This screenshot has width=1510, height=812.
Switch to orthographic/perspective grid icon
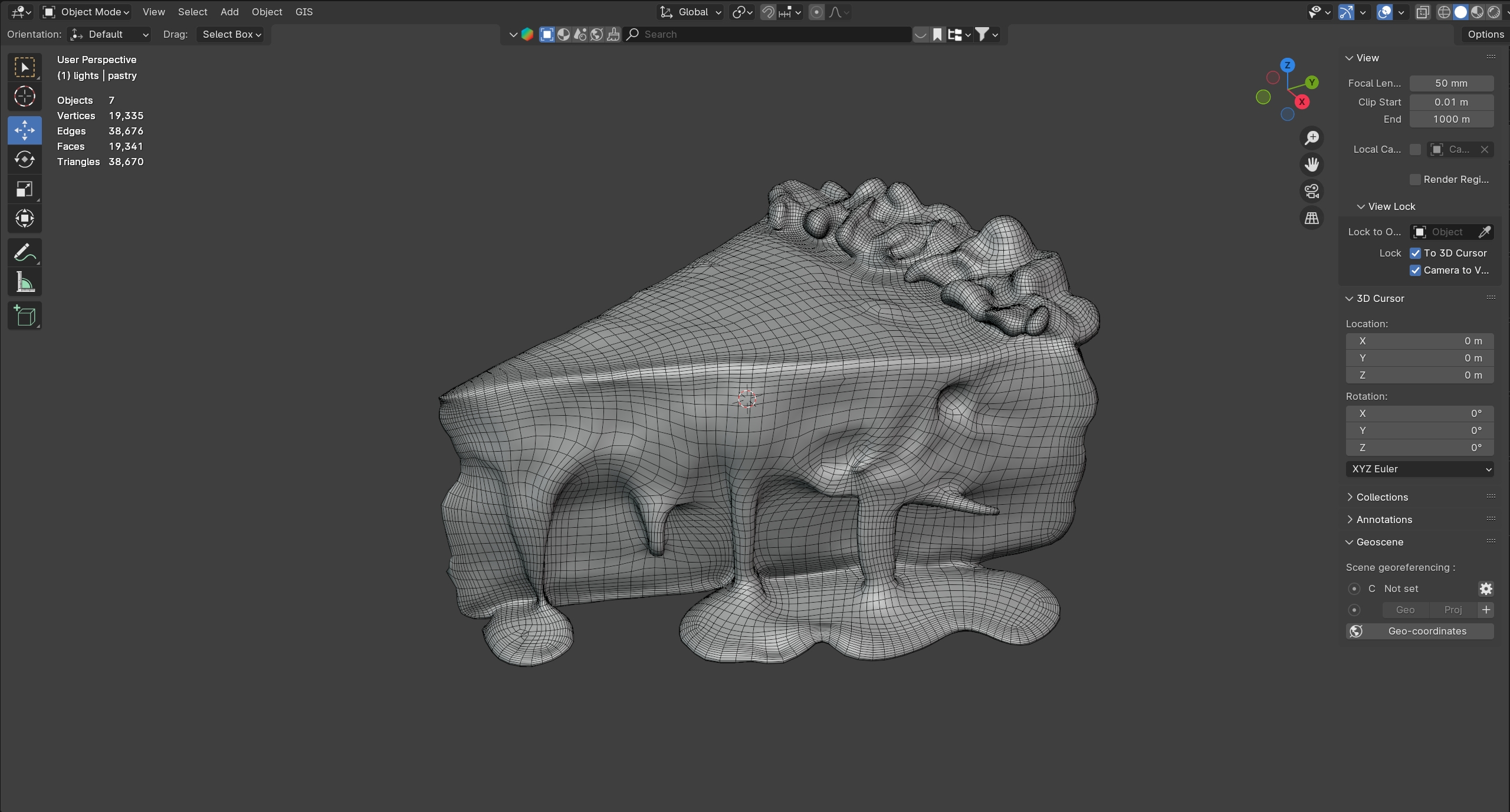1312,218
